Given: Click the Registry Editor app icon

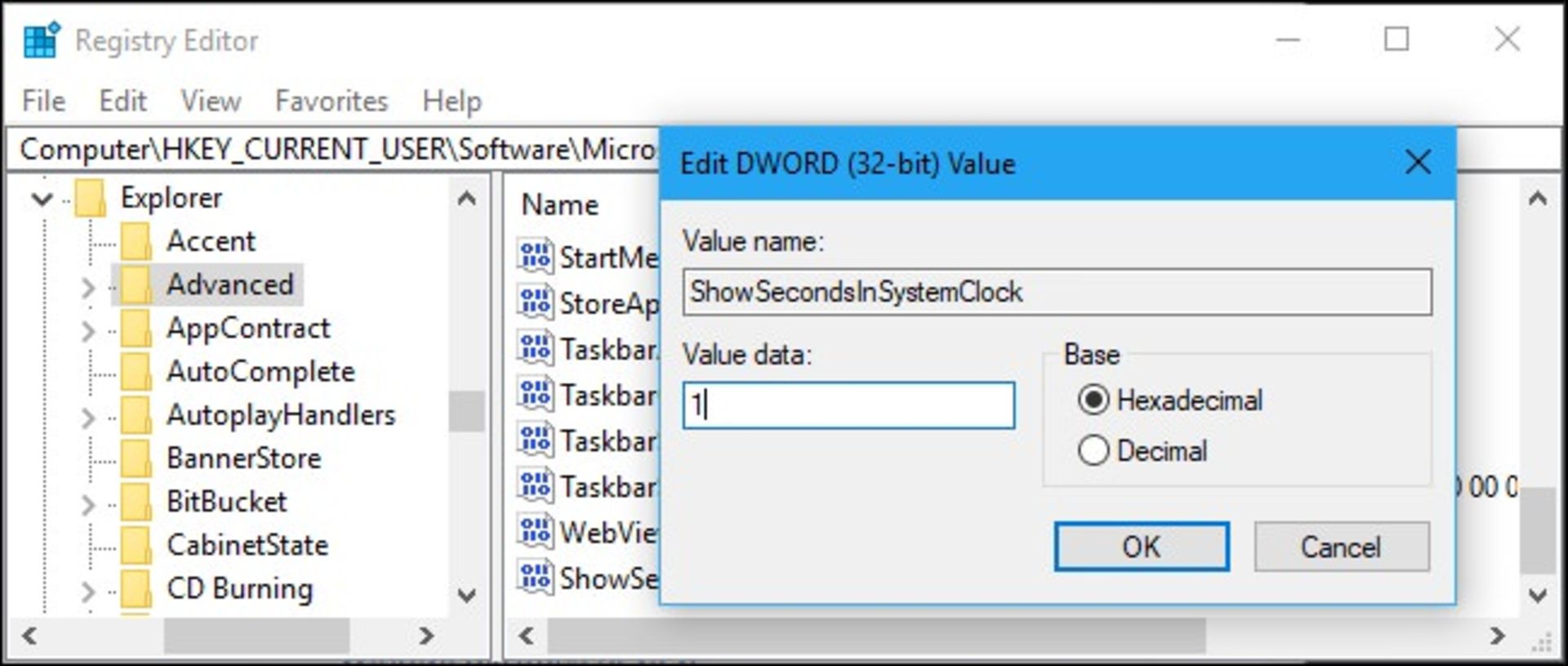Looking at the screenshot, I should (42, 40).
